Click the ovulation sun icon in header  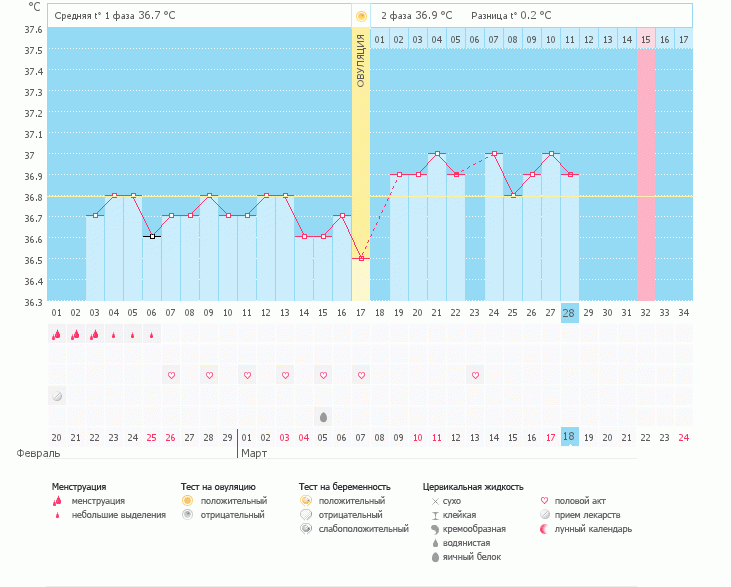360,16
